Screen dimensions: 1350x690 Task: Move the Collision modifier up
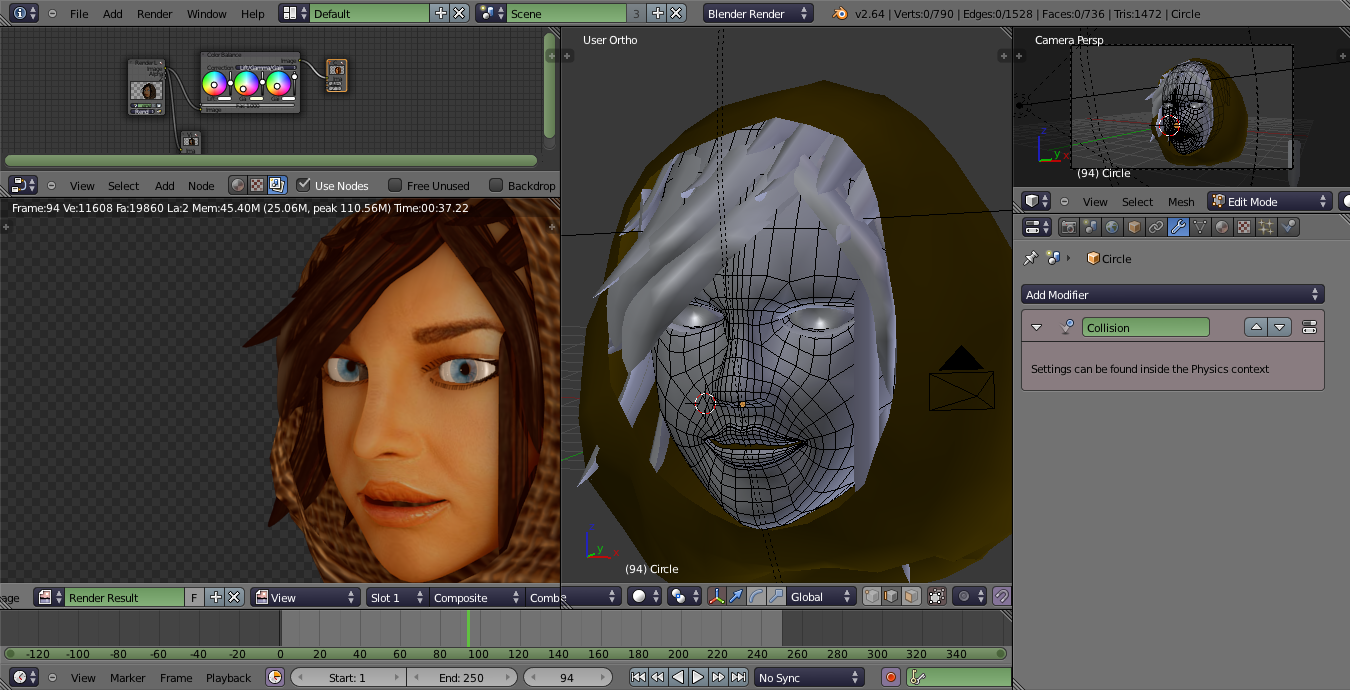pyautogui.click(x=1256, y=327)
